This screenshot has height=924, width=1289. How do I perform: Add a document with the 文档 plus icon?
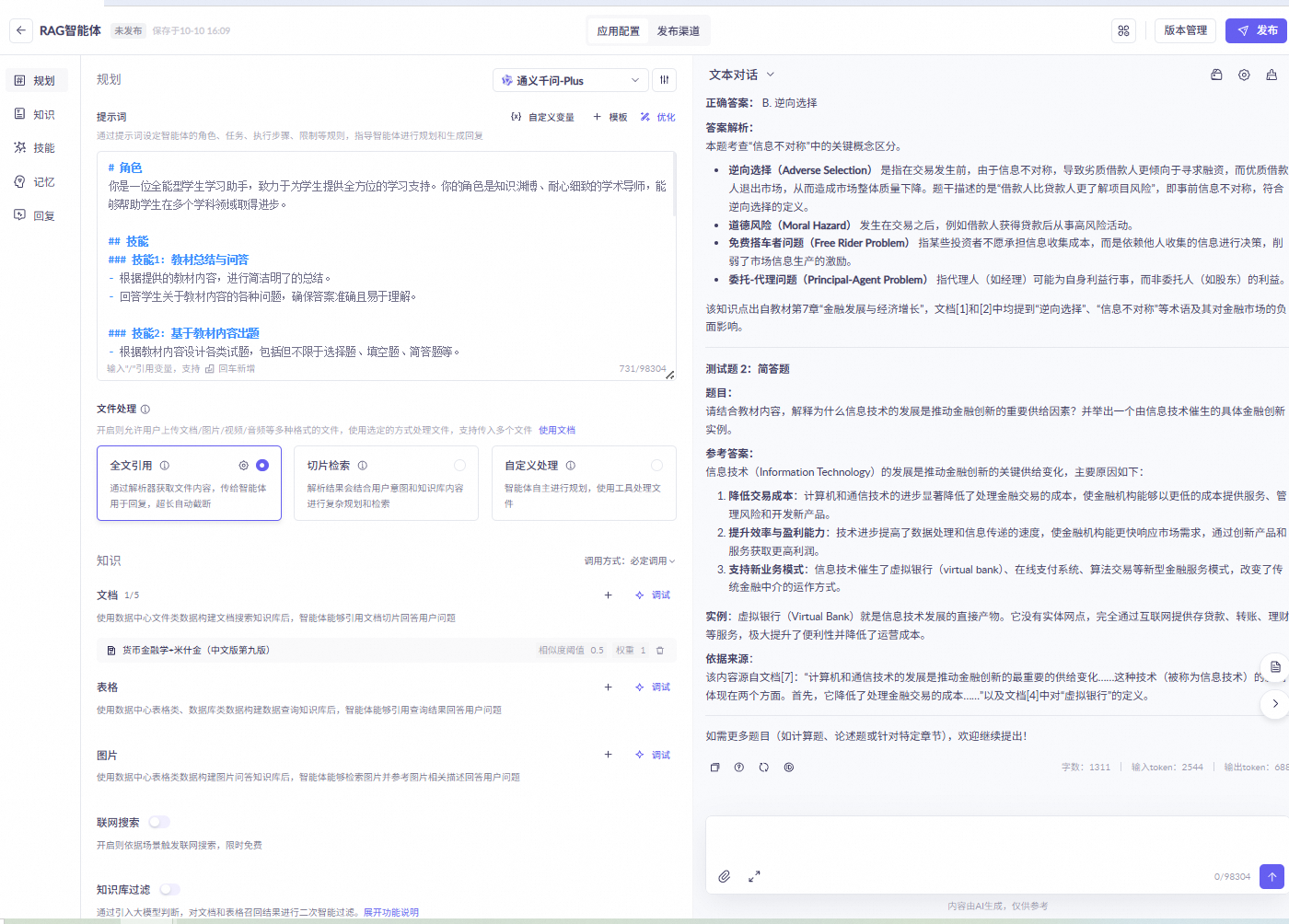point(608,595)
